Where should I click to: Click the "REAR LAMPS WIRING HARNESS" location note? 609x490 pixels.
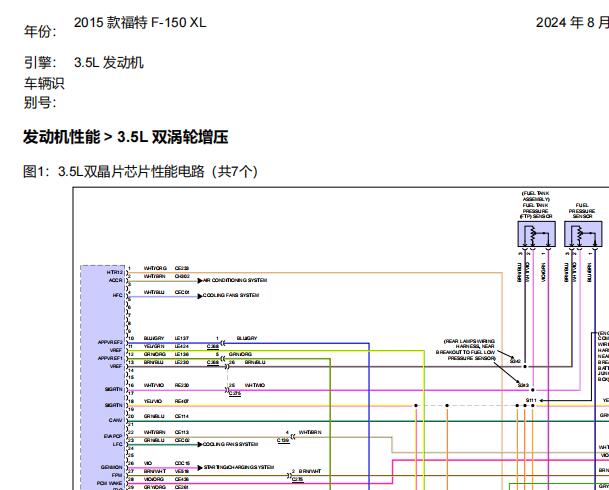[466, 349]
